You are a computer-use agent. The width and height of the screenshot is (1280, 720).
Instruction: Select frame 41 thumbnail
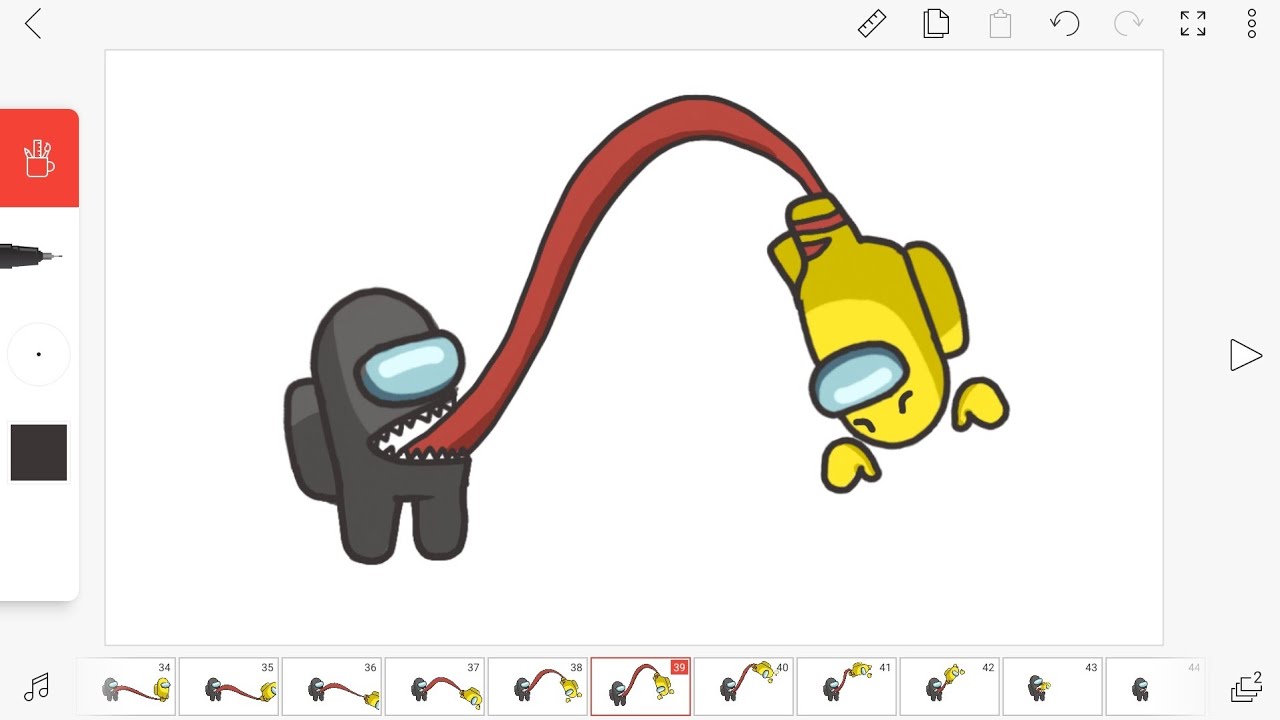tap(847, 686)
